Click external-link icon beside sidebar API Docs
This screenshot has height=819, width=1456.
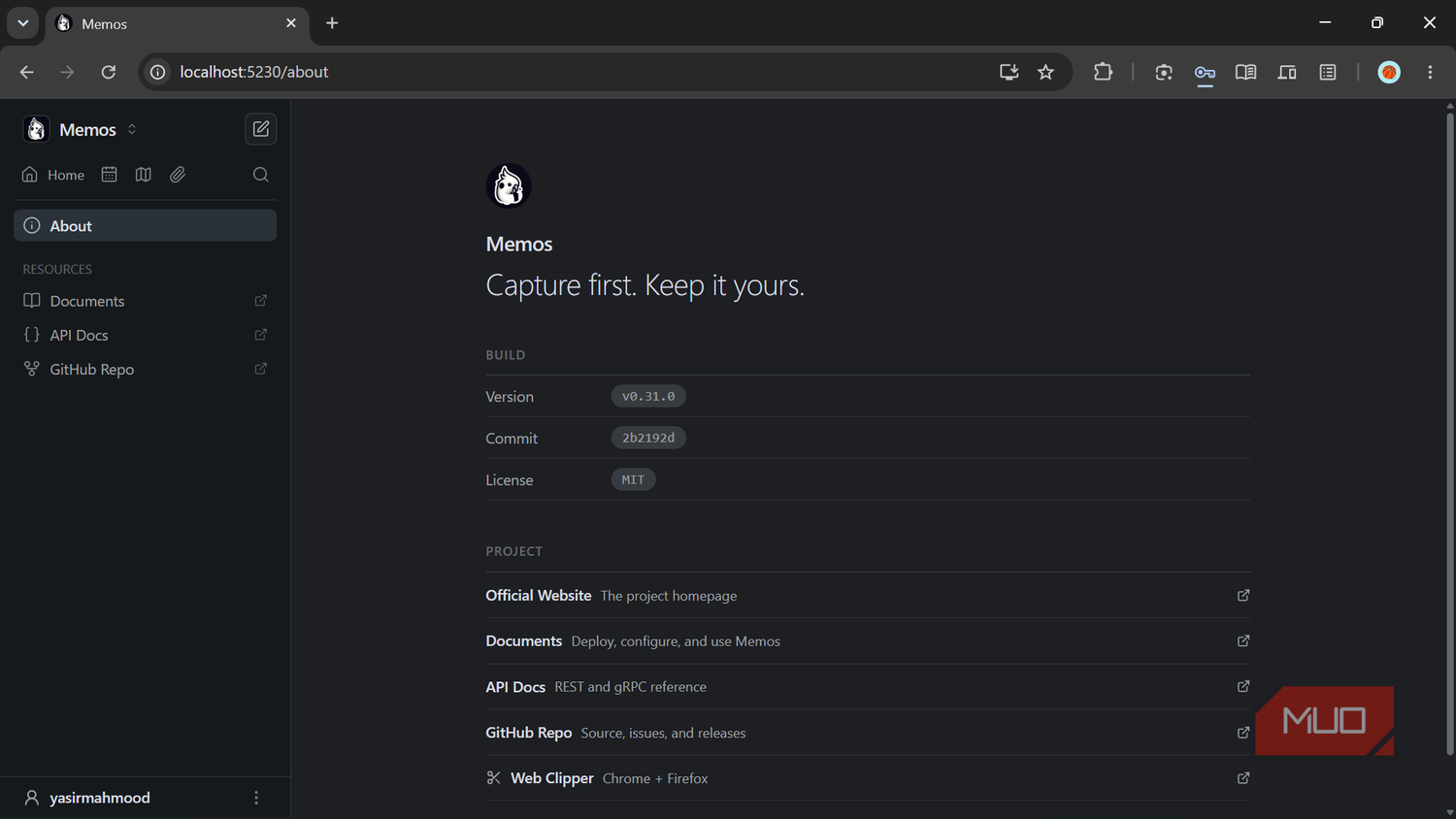(261, 335)
